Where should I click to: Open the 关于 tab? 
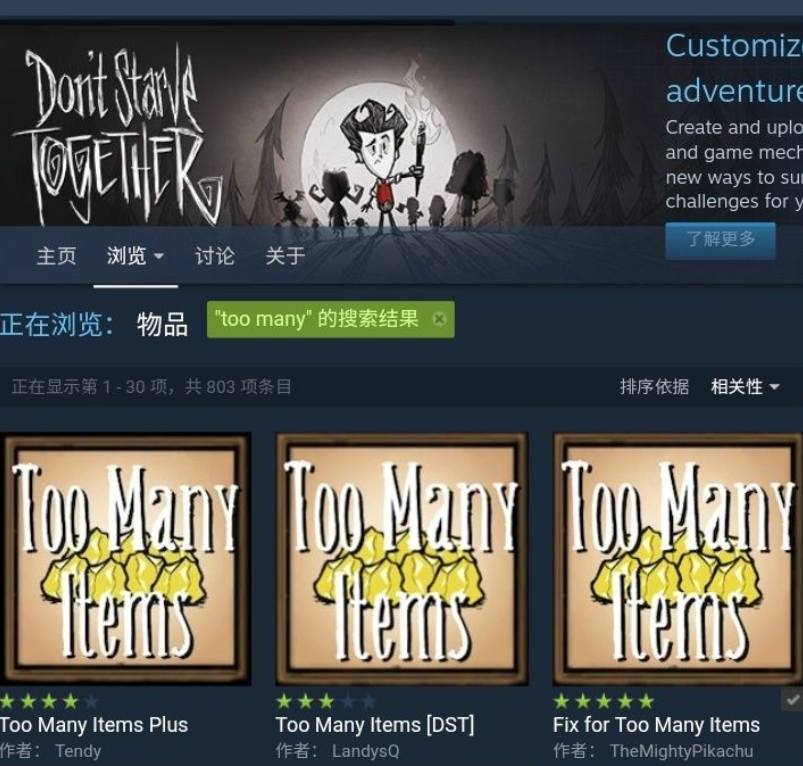pyautogui.click(x=285, y=255)
